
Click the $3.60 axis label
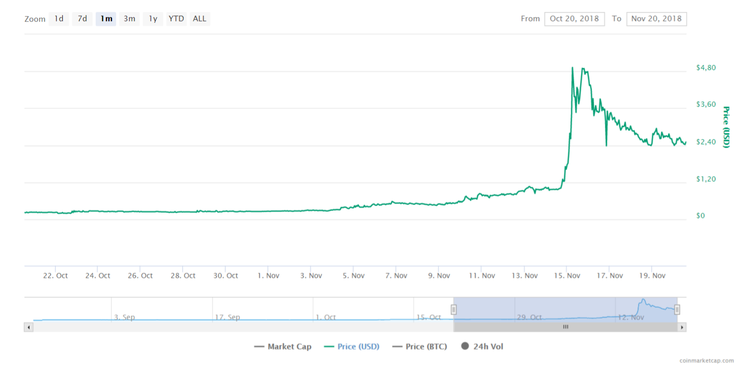coord(706,105)
